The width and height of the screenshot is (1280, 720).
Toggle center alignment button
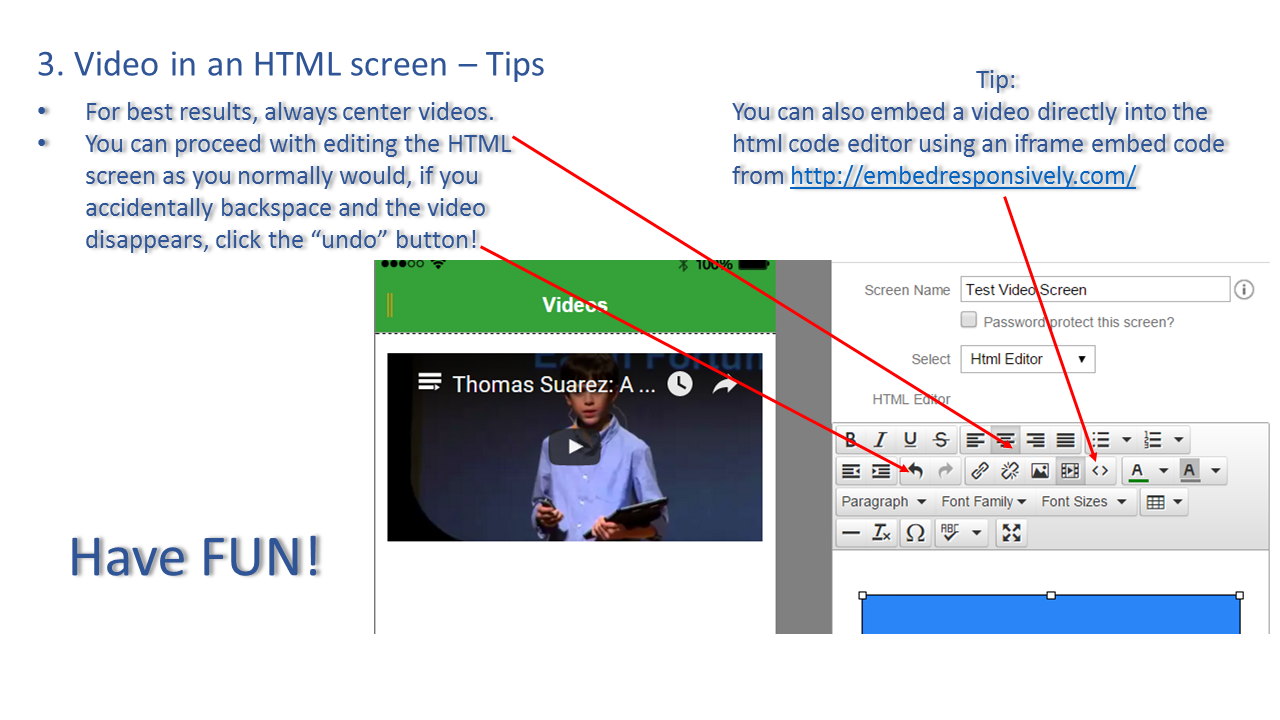(1005, 440)
